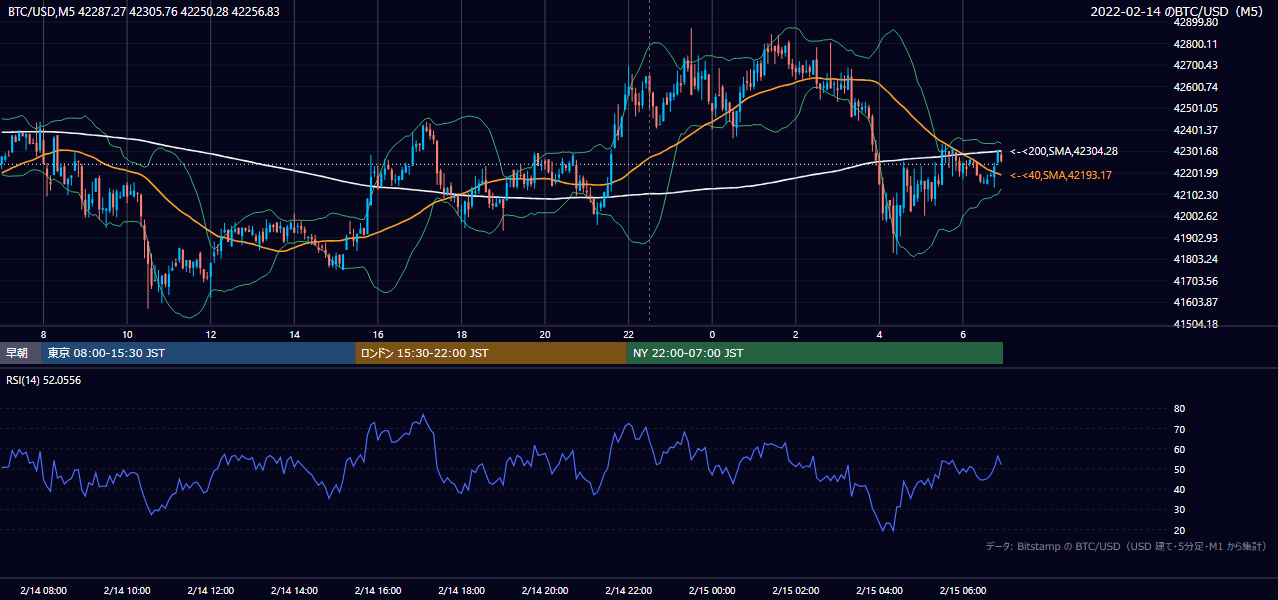This screenshot has height=600, width=1278.
Task: Click the 2/15 02:00 date label
Action: [796, 590]
